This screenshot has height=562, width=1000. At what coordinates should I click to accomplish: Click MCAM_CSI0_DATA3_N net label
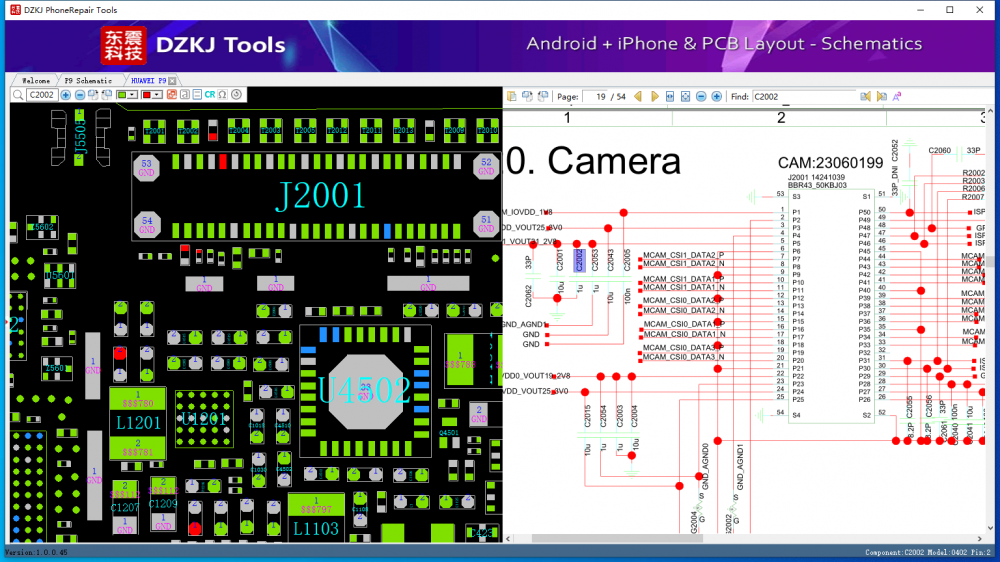[683, 357]
